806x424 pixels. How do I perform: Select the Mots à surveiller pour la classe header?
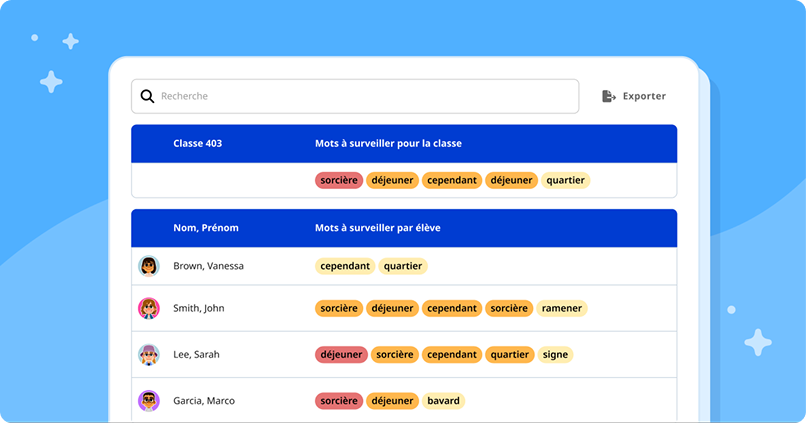388,143
